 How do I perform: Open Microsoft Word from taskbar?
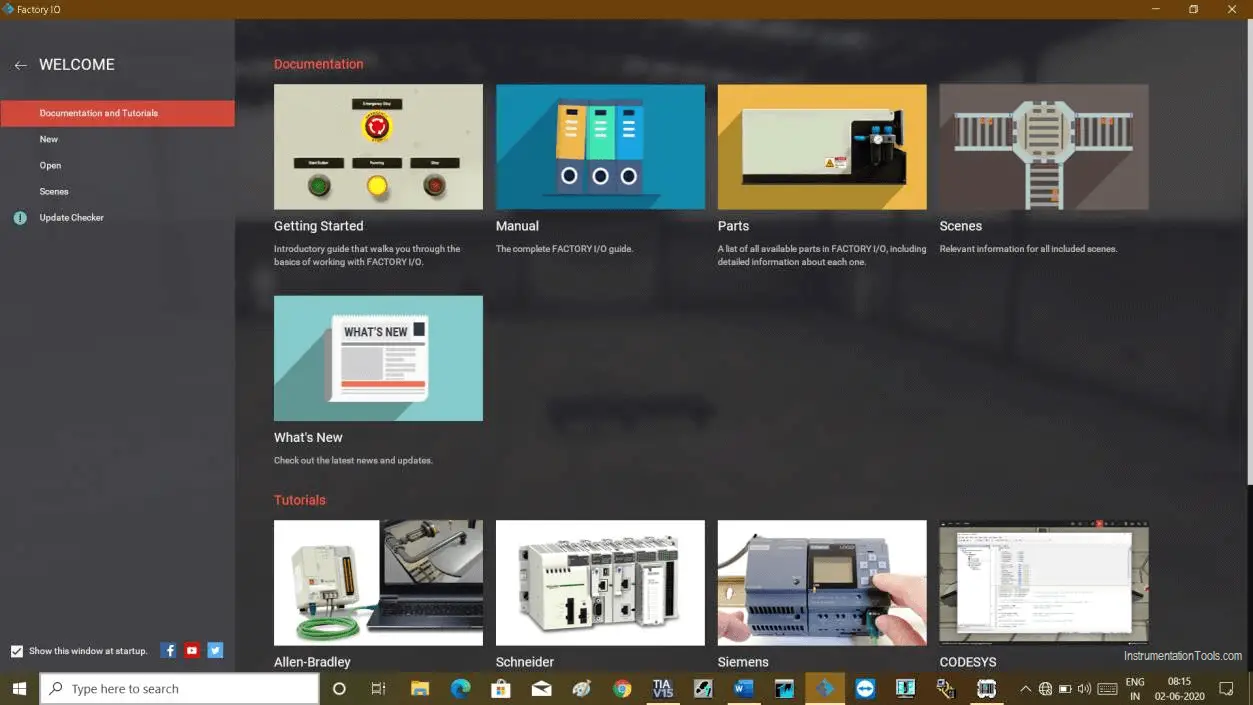pos(743,689)
